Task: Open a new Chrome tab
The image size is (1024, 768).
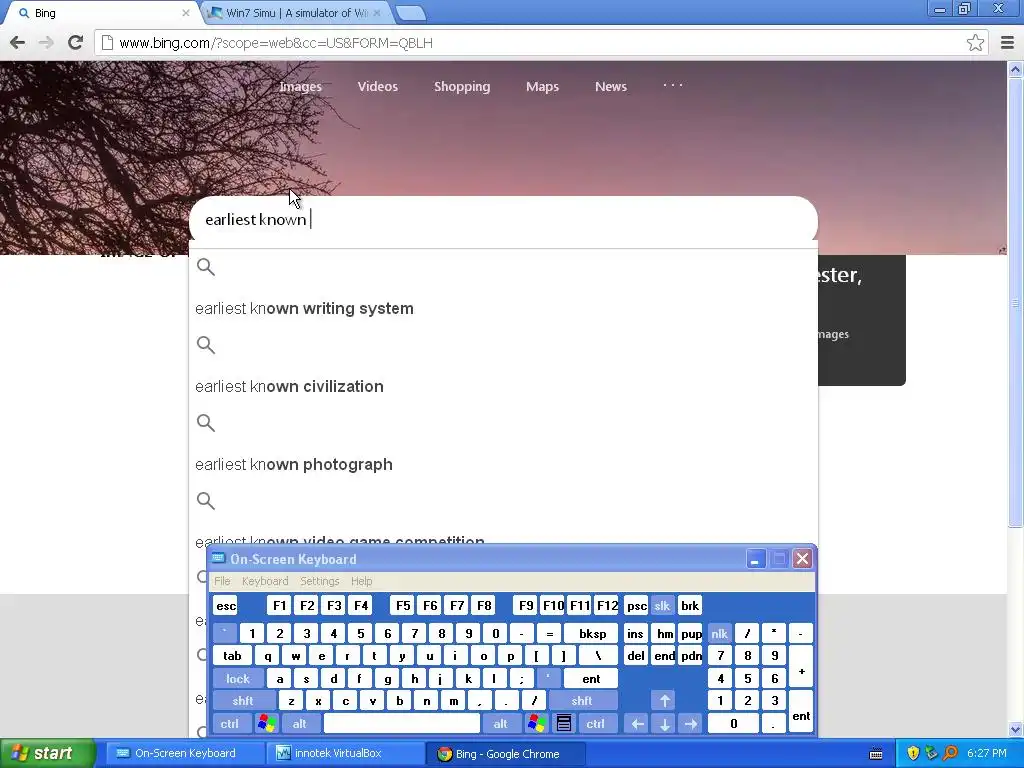Action: click(410, 12)
